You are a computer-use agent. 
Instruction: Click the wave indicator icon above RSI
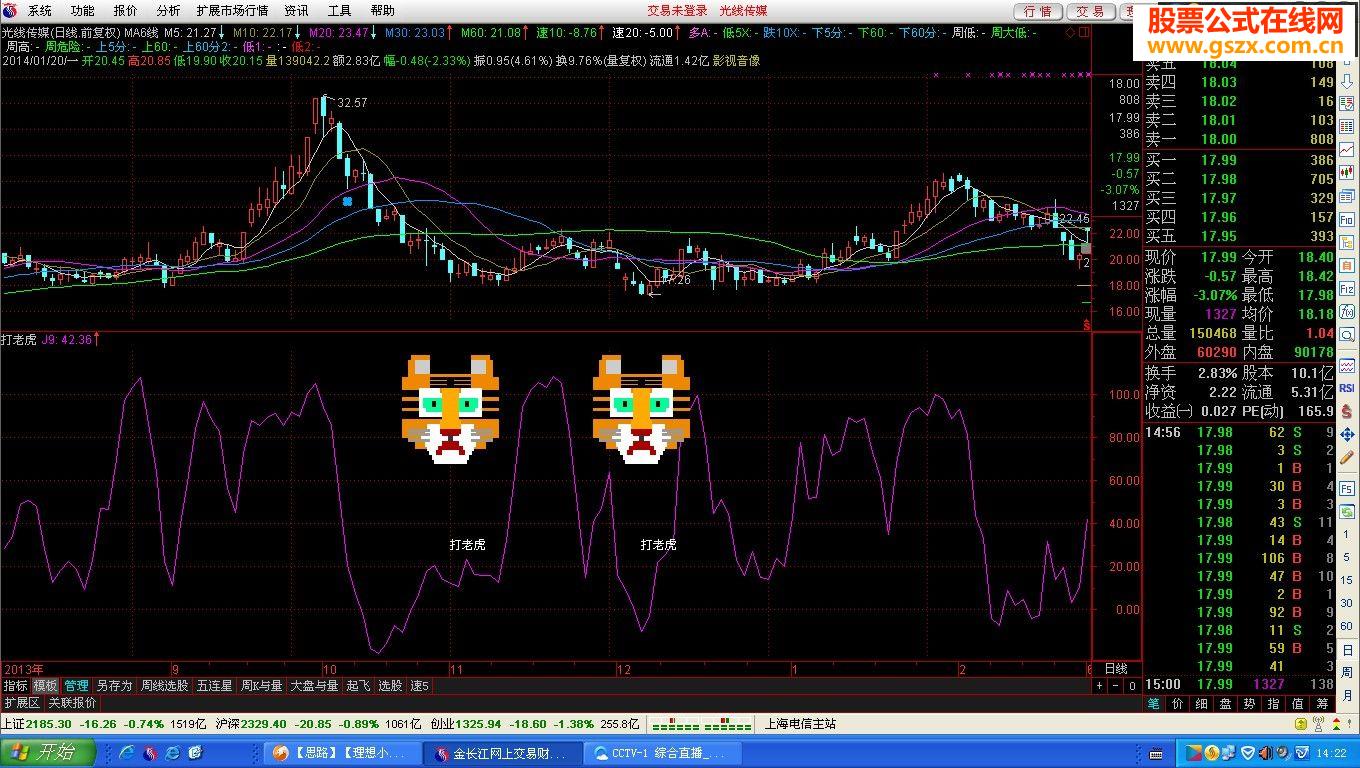click(1346, 365)
